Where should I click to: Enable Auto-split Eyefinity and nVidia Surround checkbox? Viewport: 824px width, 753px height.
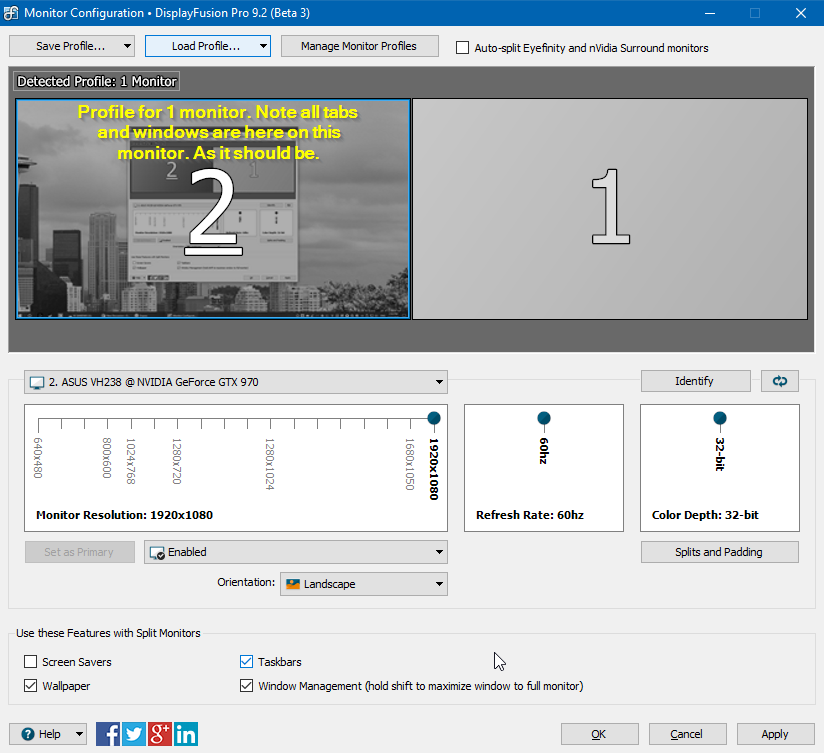(x=462, y=47)
